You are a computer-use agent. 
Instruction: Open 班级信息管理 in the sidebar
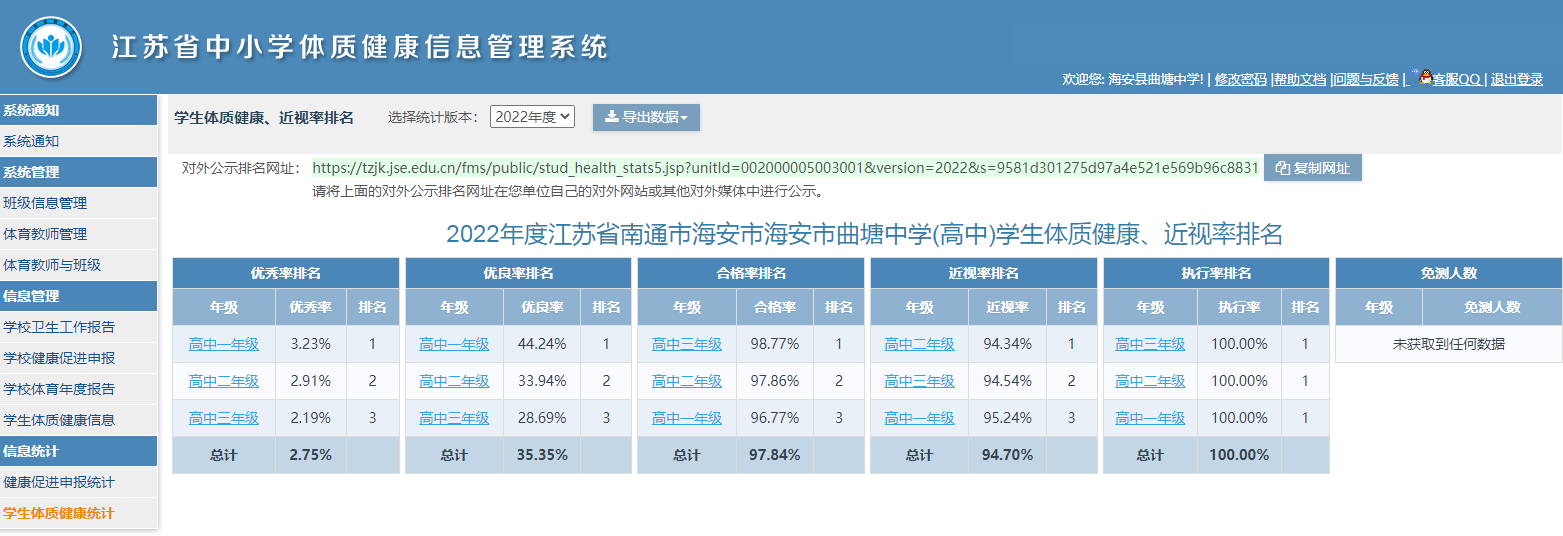pos(79,203)
